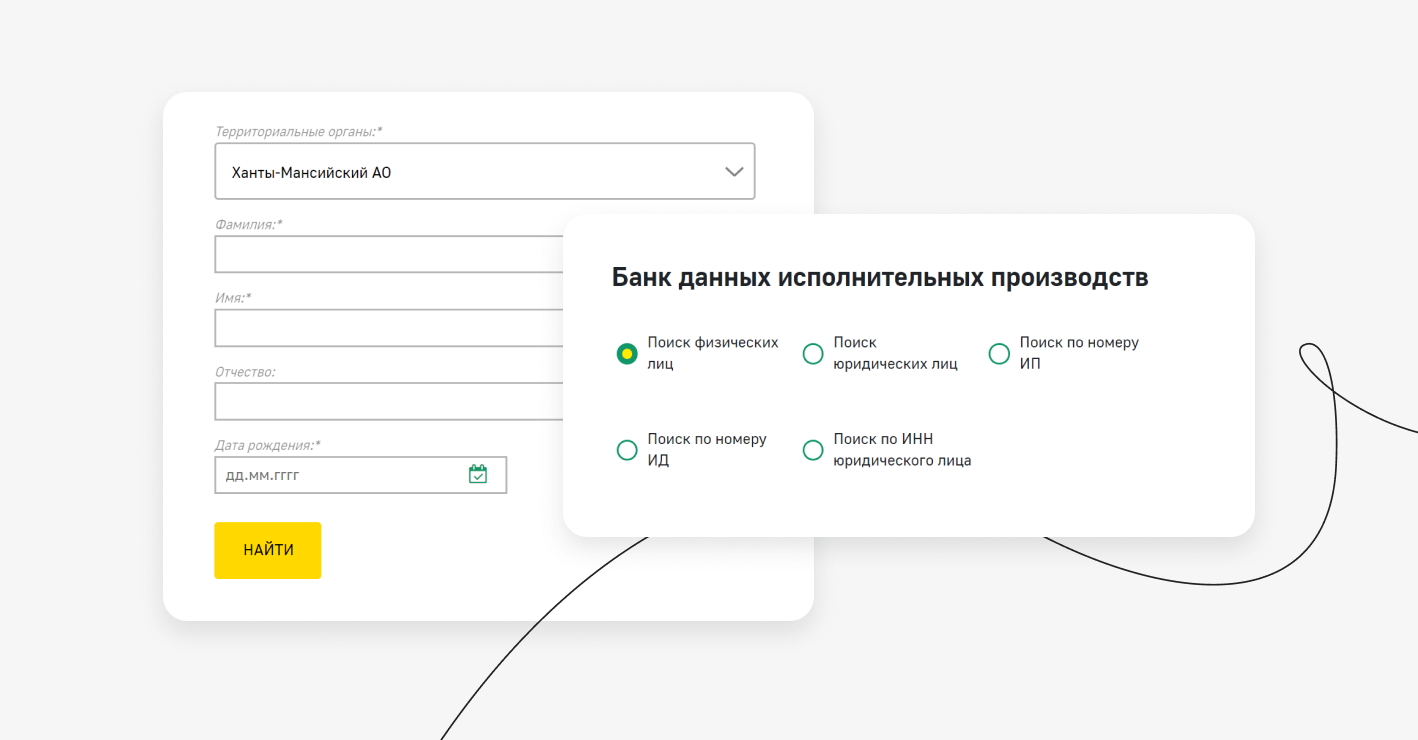
Task: Click the Дата рождения label
Action: [x=268, y=445]
